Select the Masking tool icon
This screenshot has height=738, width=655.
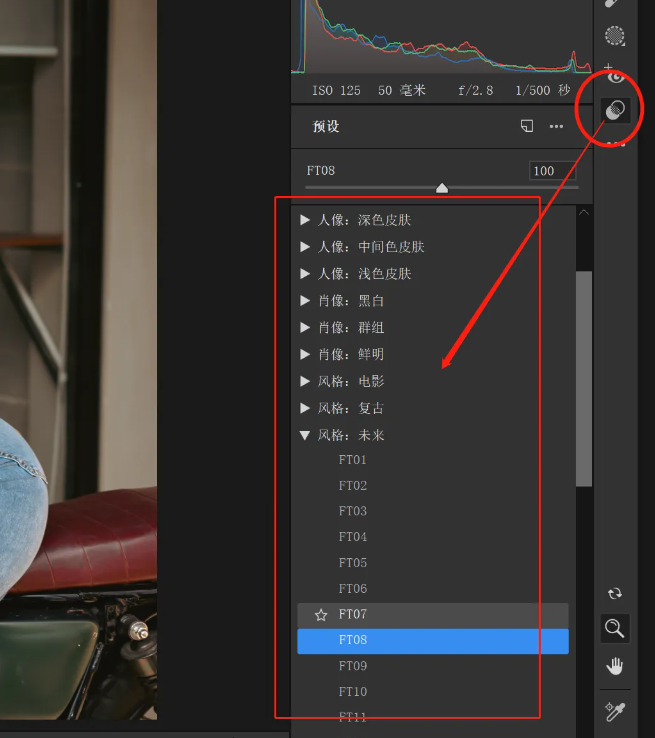(x=615, y=36)
